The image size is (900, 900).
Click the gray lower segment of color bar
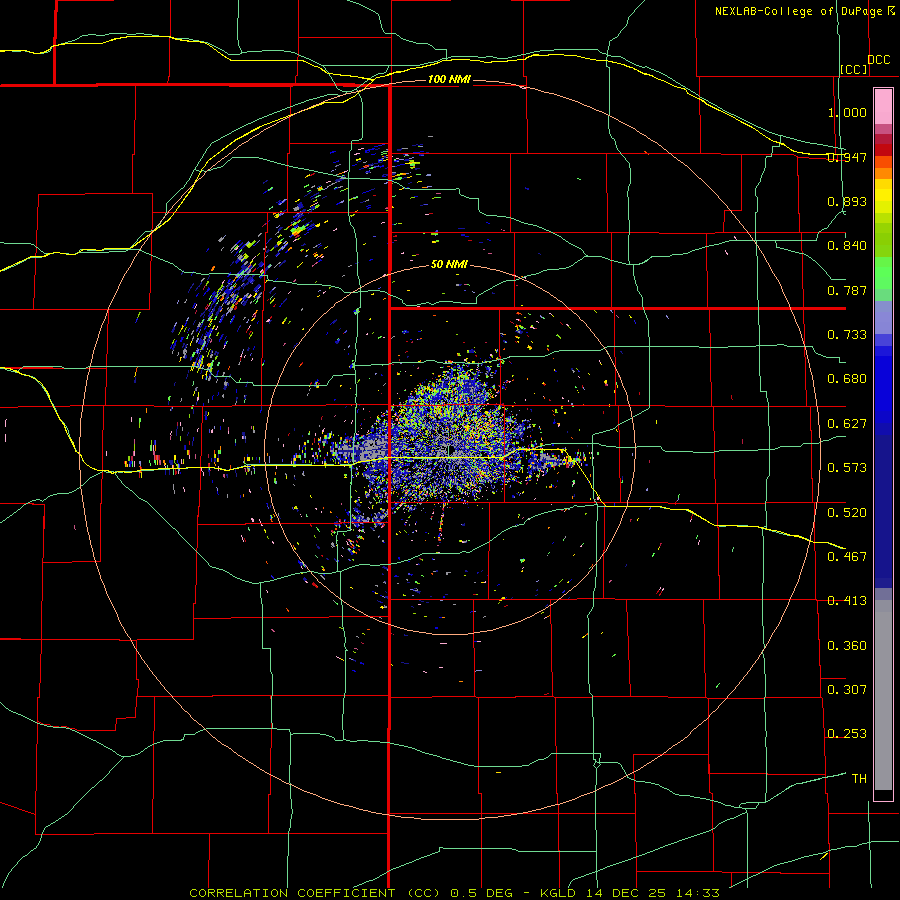pos(883,695)
